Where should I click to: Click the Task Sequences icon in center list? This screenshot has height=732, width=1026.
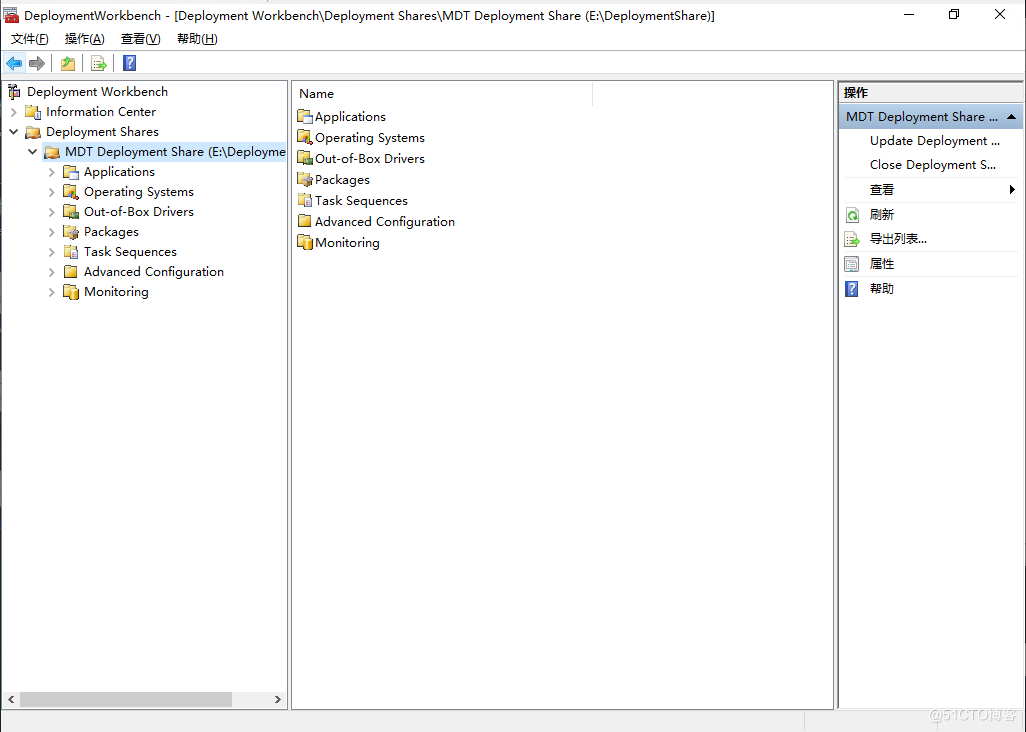coord(305,201)
